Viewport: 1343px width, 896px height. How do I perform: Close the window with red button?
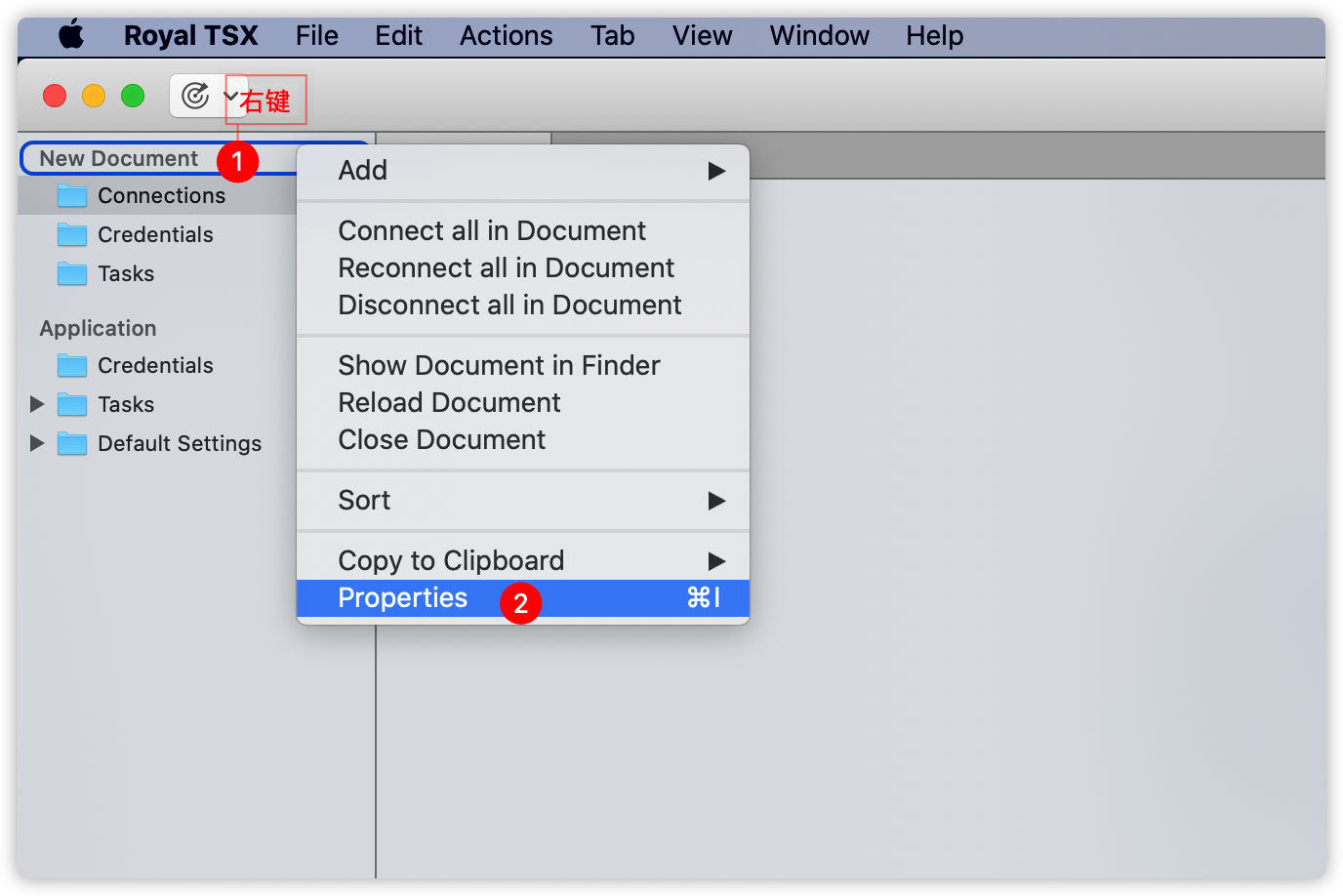coord(55,96)
